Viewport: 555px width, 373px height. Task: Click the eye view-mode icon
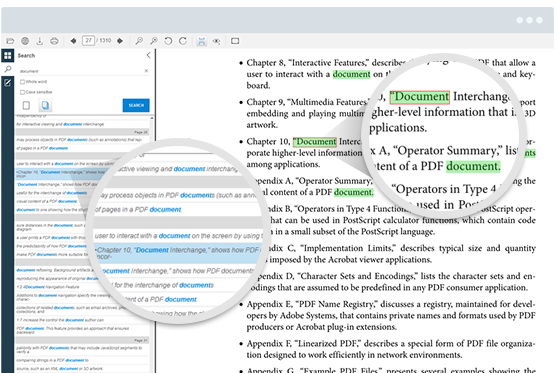[216, 41]
